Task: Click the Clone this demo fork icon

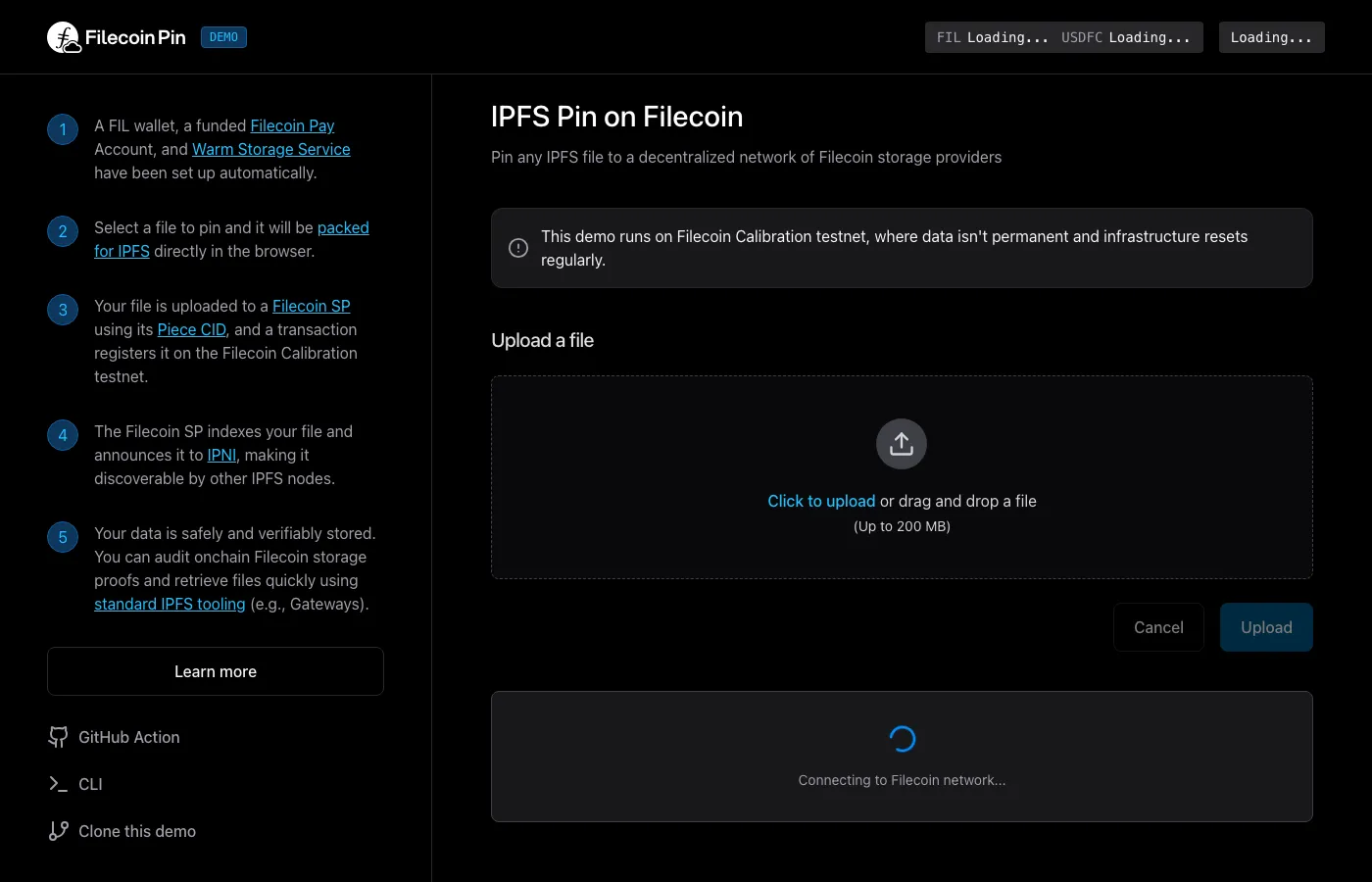Action: pos(58,830)
